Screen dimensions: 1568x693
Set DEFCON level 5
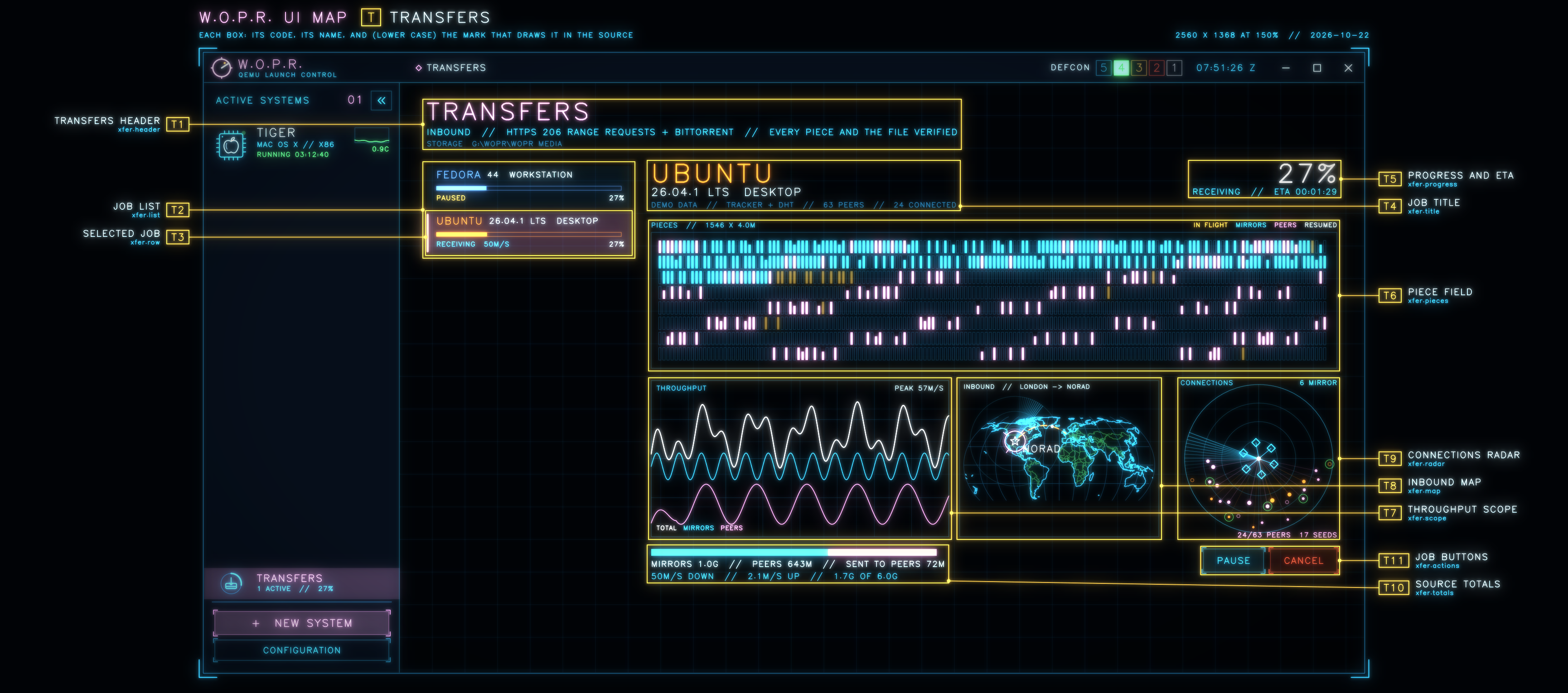pos(1103,67)
